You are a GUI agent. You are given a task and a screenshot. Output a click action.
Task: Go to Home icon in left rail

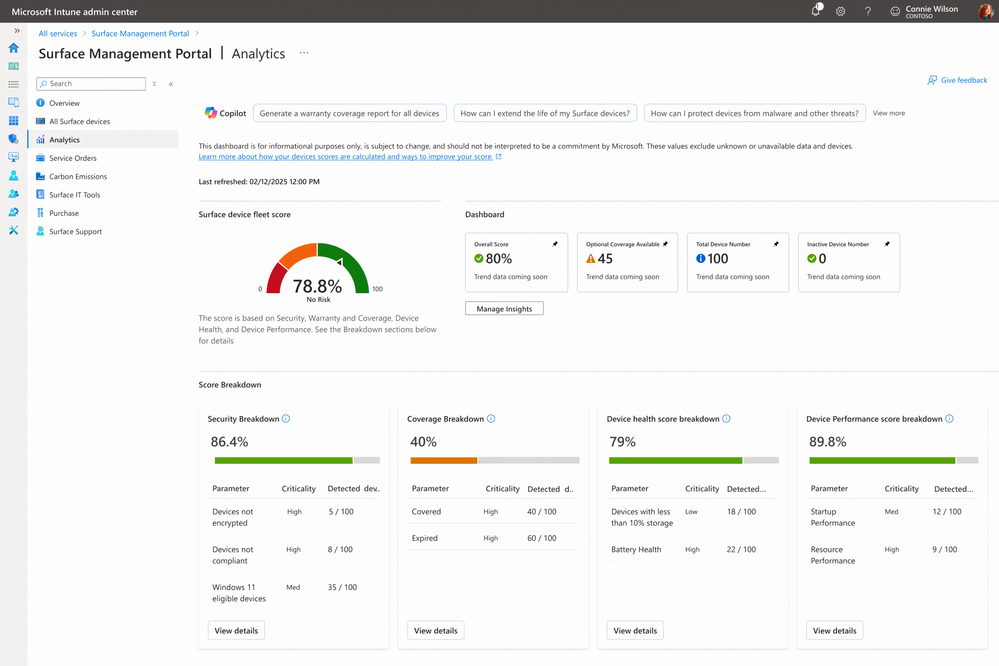coord(13,48)
